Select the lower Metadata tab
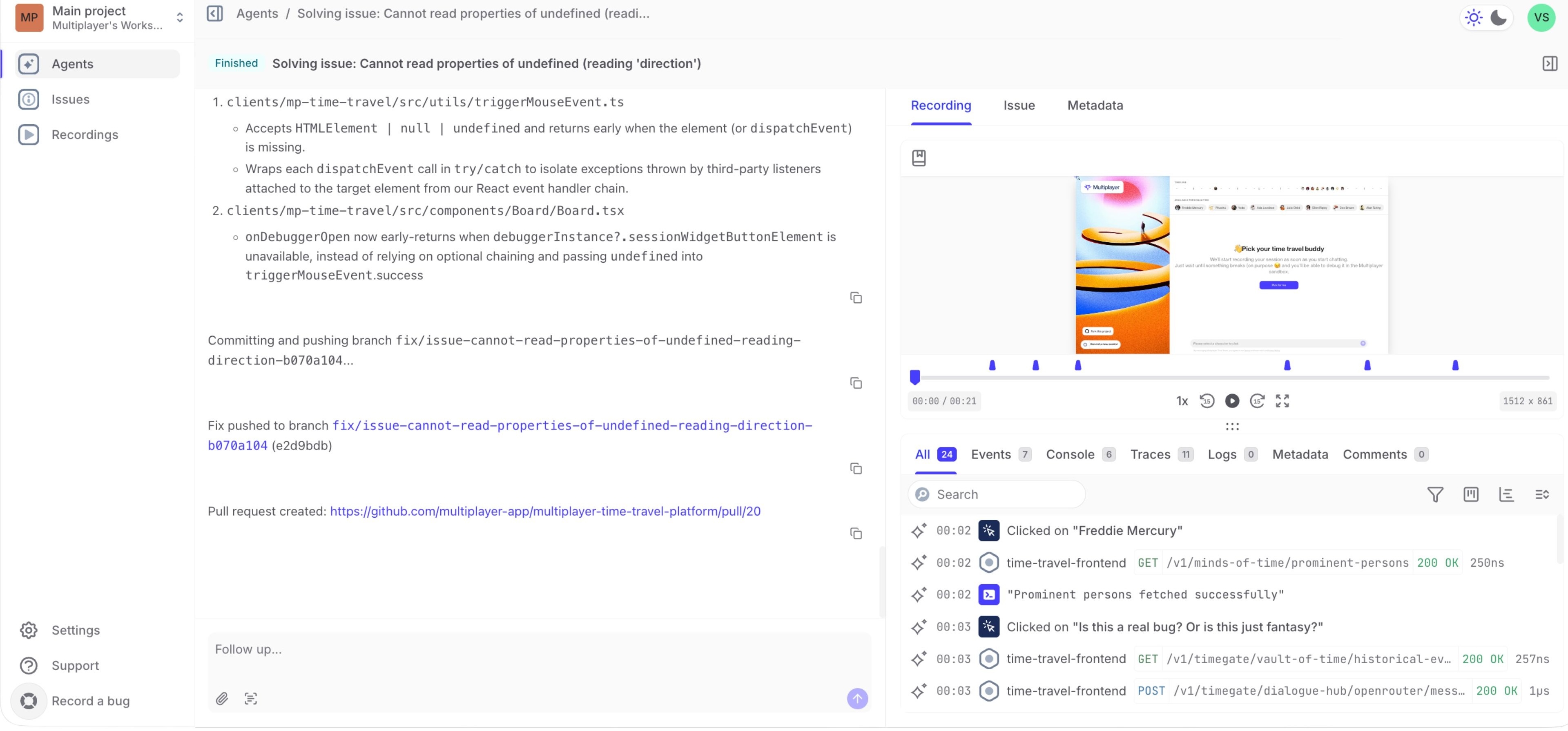Viewport: 1568px width, 731px height. pos(1300,455)
